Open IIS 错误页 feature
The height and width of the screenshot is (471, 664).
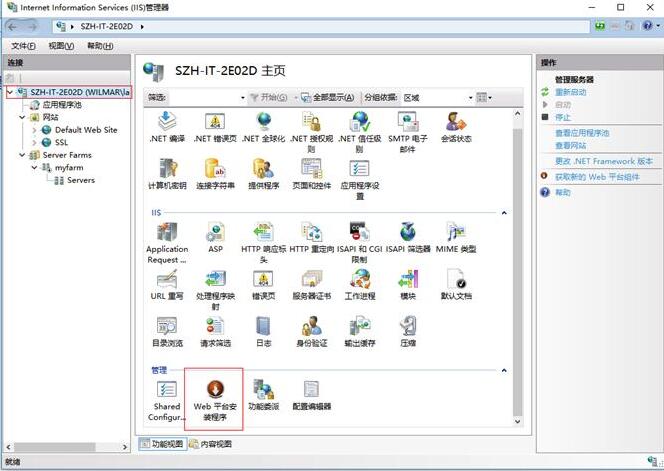point(263,285)
